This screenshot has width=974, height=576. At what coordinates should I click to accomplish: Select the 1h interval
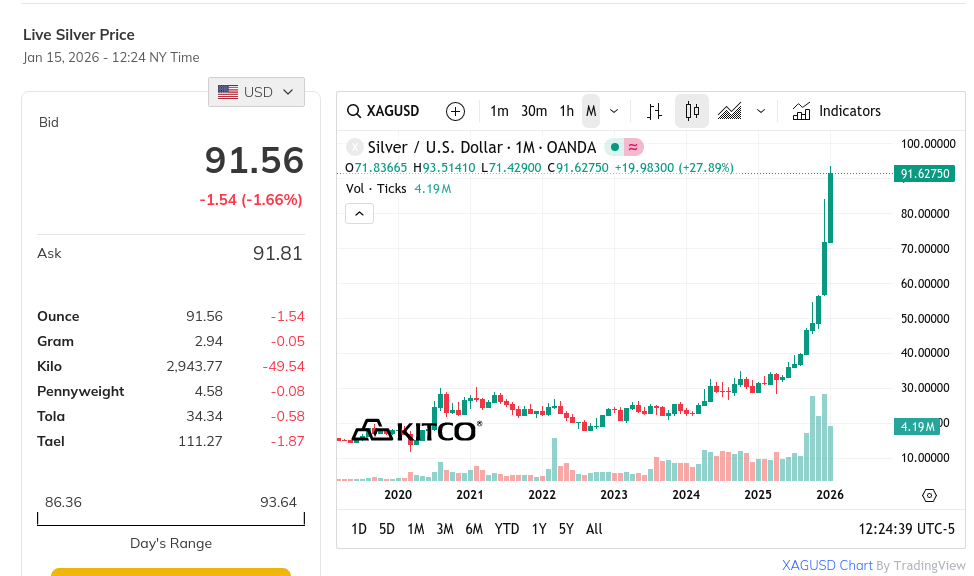point(567,111)
